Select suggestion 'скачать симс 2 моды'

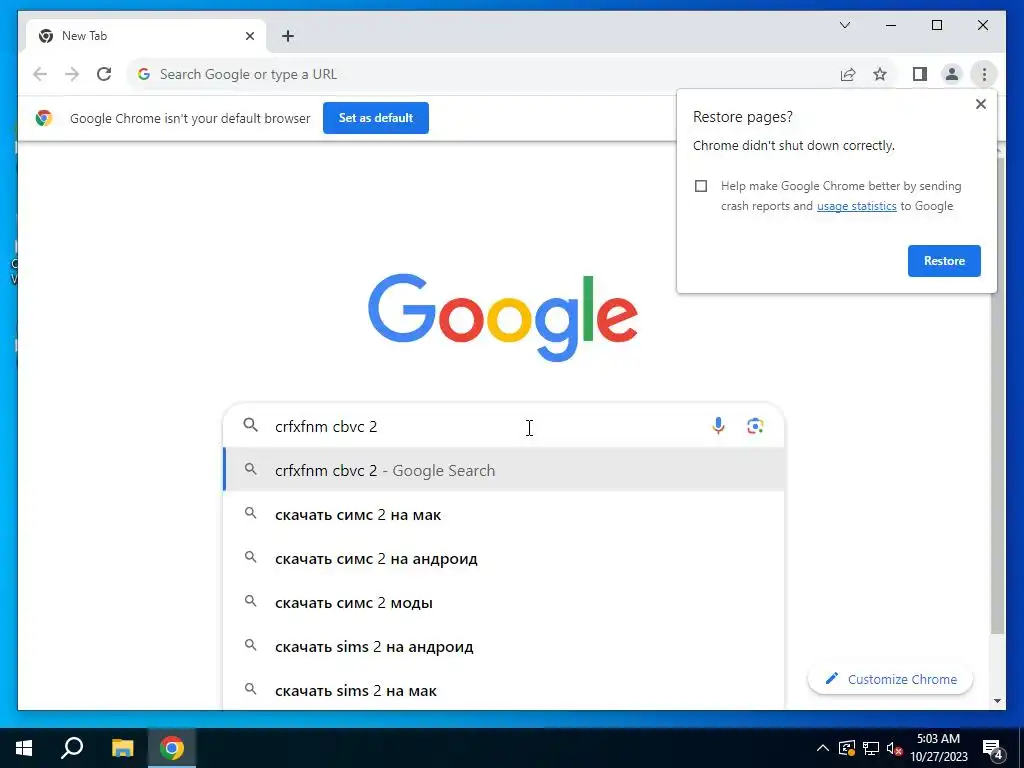503,602
